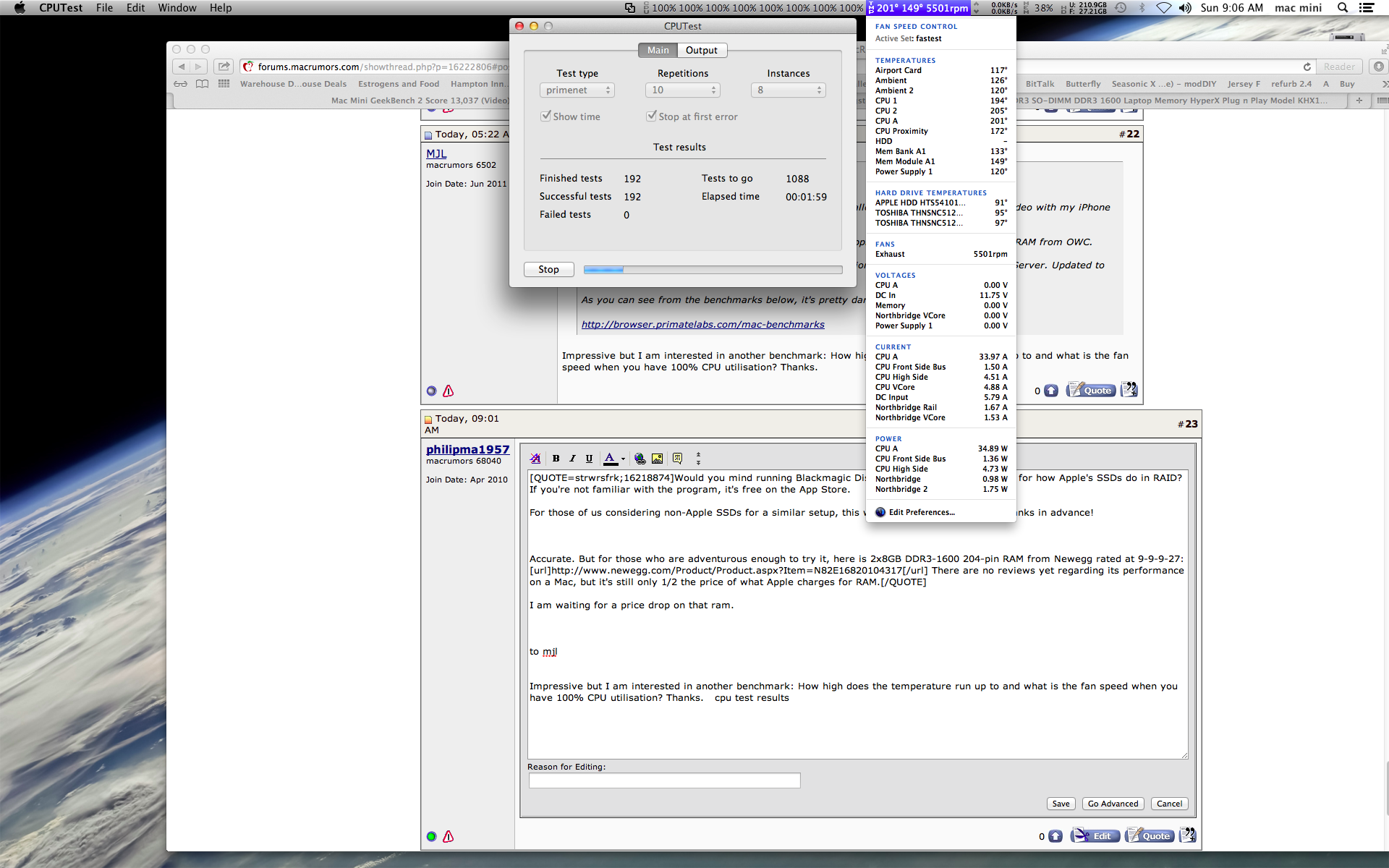Toggle underline in post editor toolbar

[x=589, y=458]
